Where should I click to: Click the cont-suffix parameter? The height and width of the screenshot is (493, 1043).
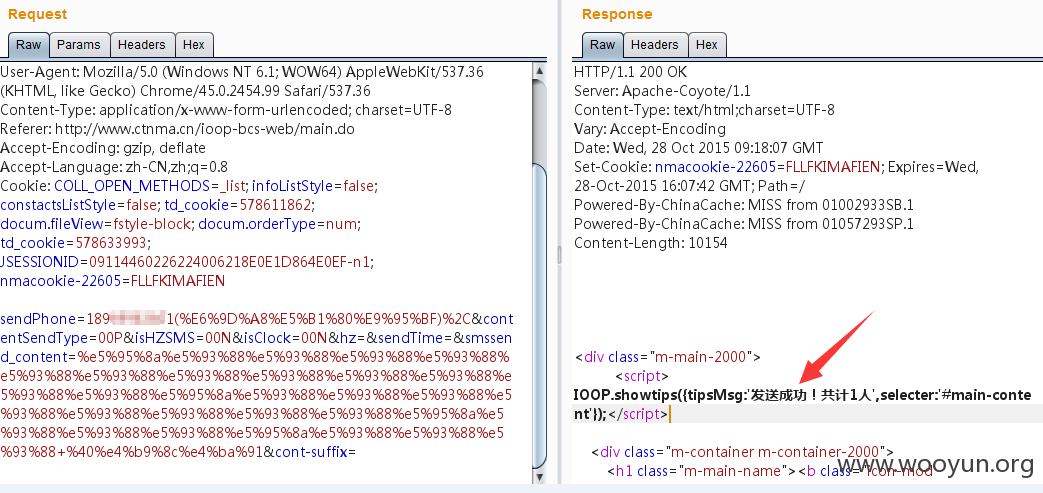pos(311,452)
